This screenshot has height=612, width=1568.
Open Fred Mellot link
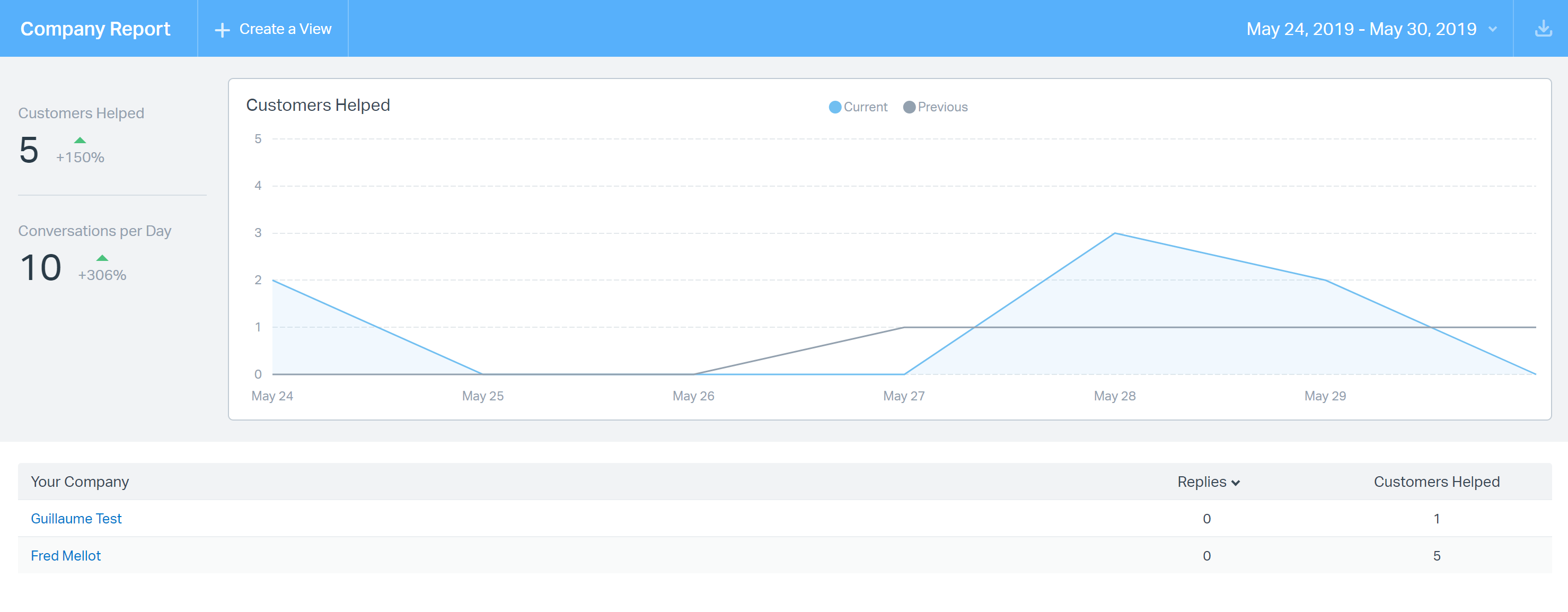coord(66,556)
